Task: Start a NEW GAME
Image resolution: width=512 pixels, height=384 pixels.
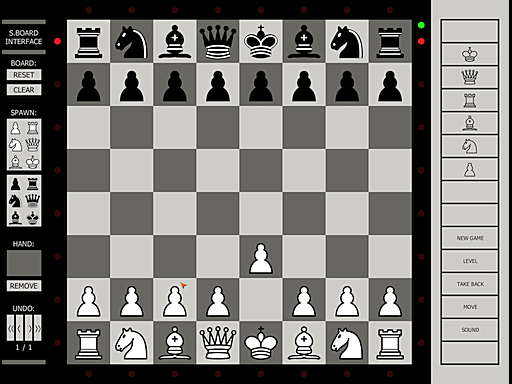Action: (x=470, y=238)
